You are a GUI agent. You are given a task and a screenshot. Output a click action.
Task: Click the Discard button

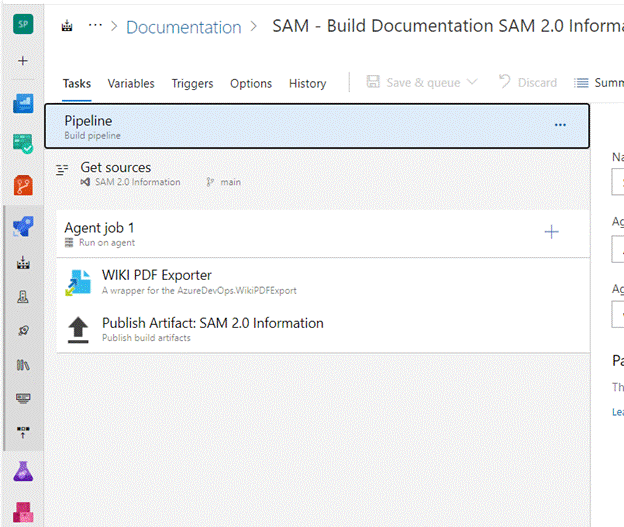[528, 82]
